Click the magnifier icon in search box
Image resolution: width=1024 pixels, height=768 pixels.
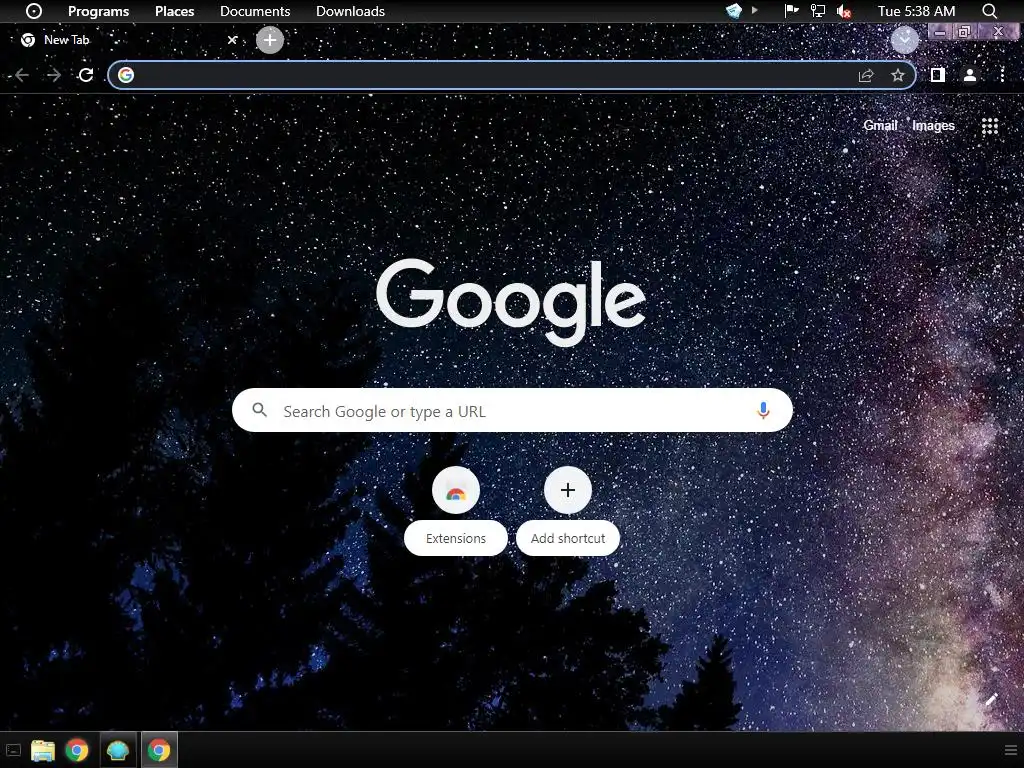tap(260, 410)
